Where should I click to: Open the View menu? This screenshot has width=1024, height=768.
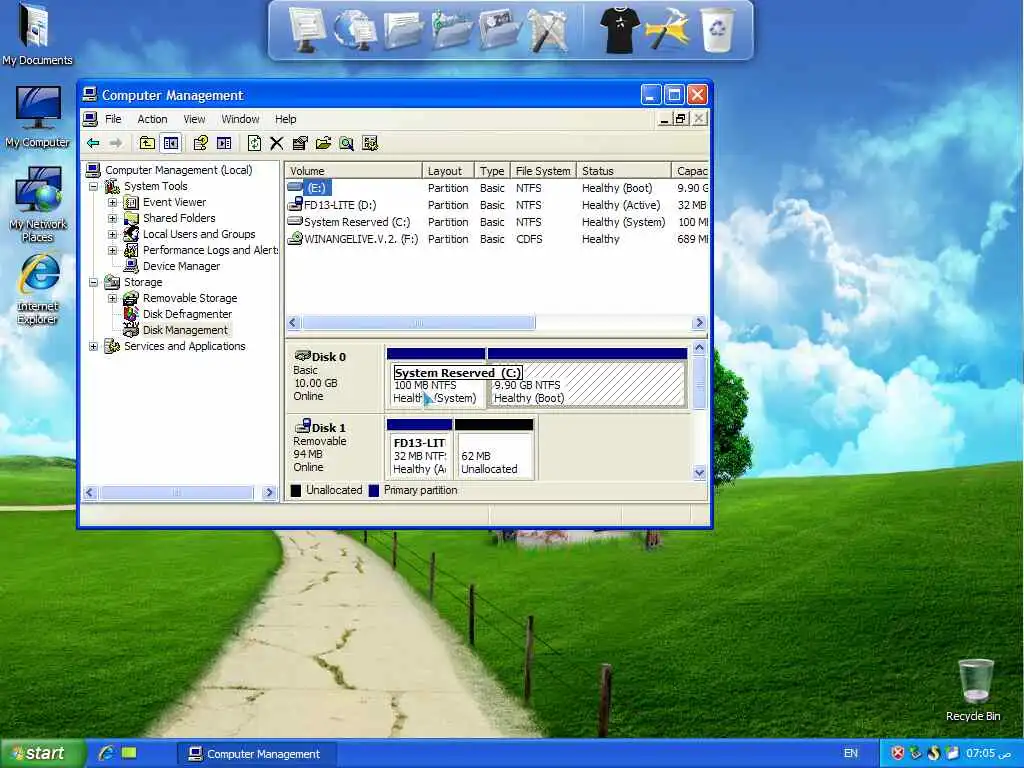tap(194, 119)
